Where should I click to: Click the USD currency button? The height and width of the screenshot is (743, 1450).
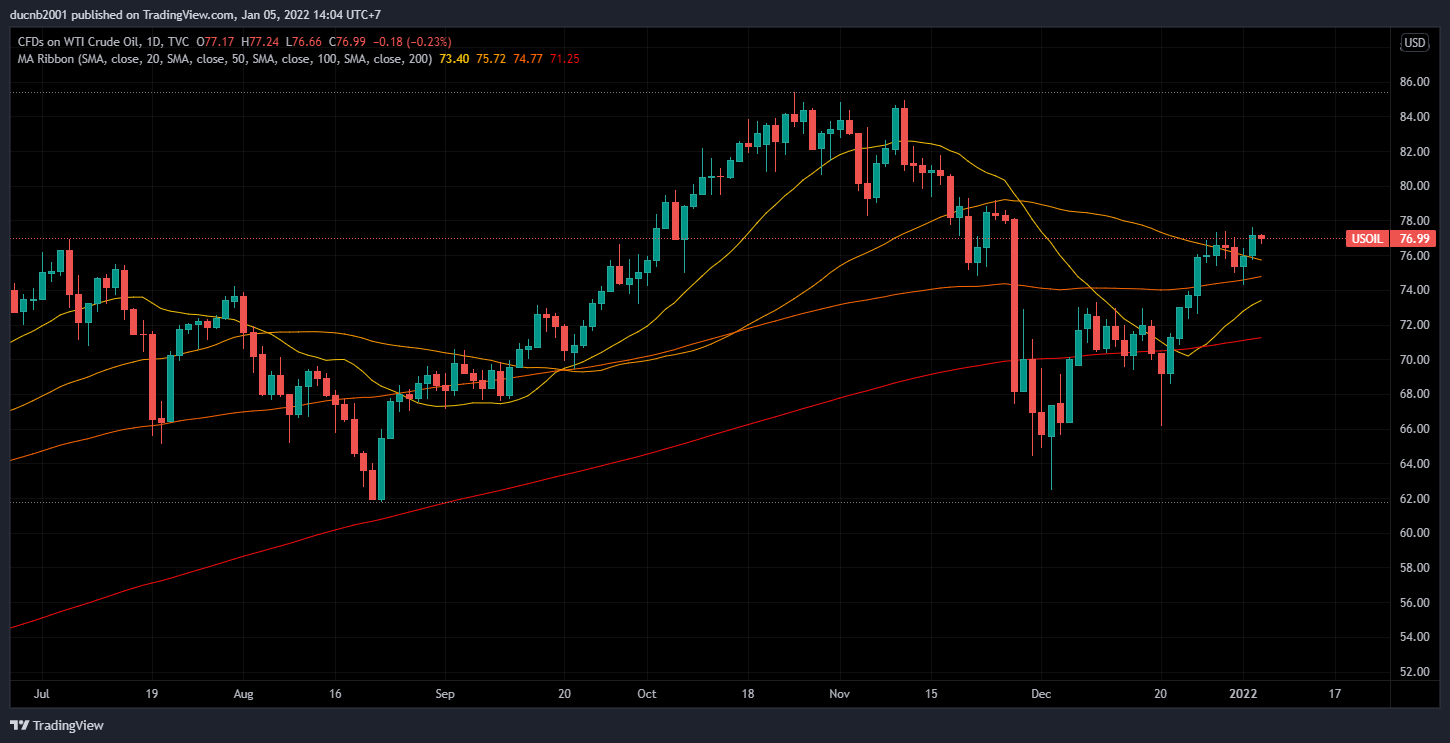point(1415,42)
